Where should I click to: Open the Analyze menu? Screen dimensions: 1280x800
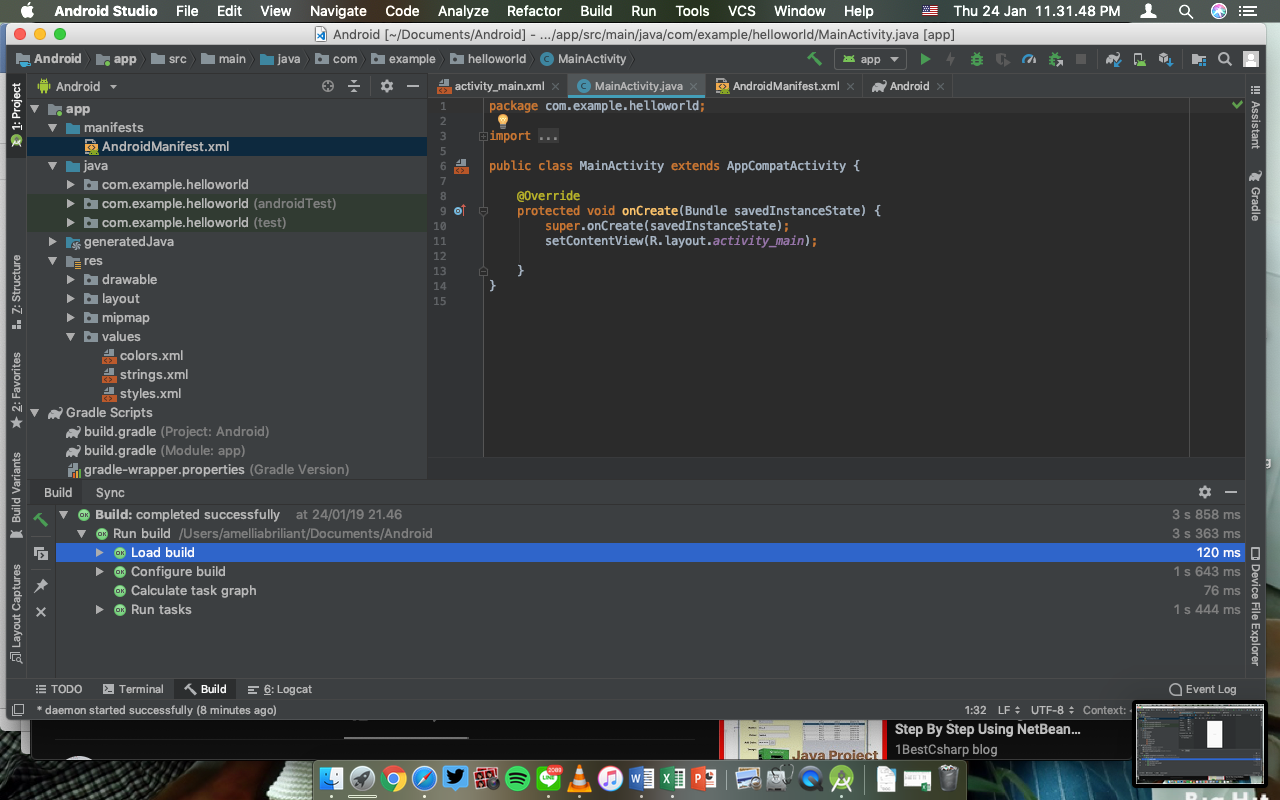click(x=463, y=11)
